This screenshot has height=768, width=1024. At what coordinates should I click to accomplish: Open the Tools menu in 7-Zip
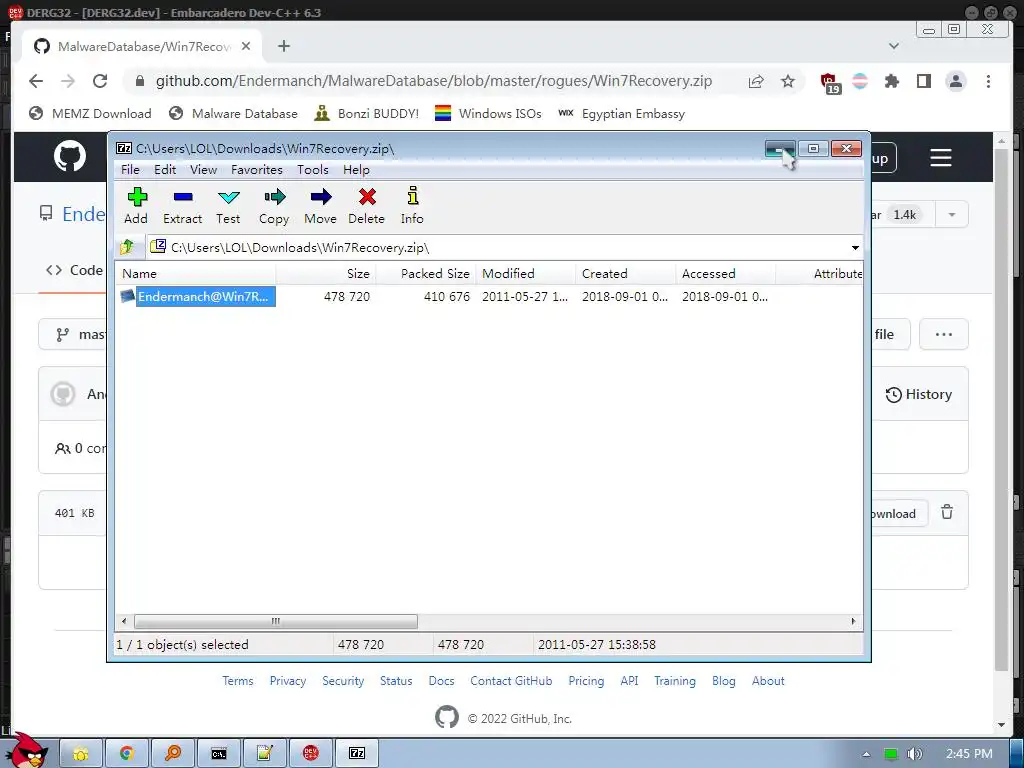tap(313, 170)
